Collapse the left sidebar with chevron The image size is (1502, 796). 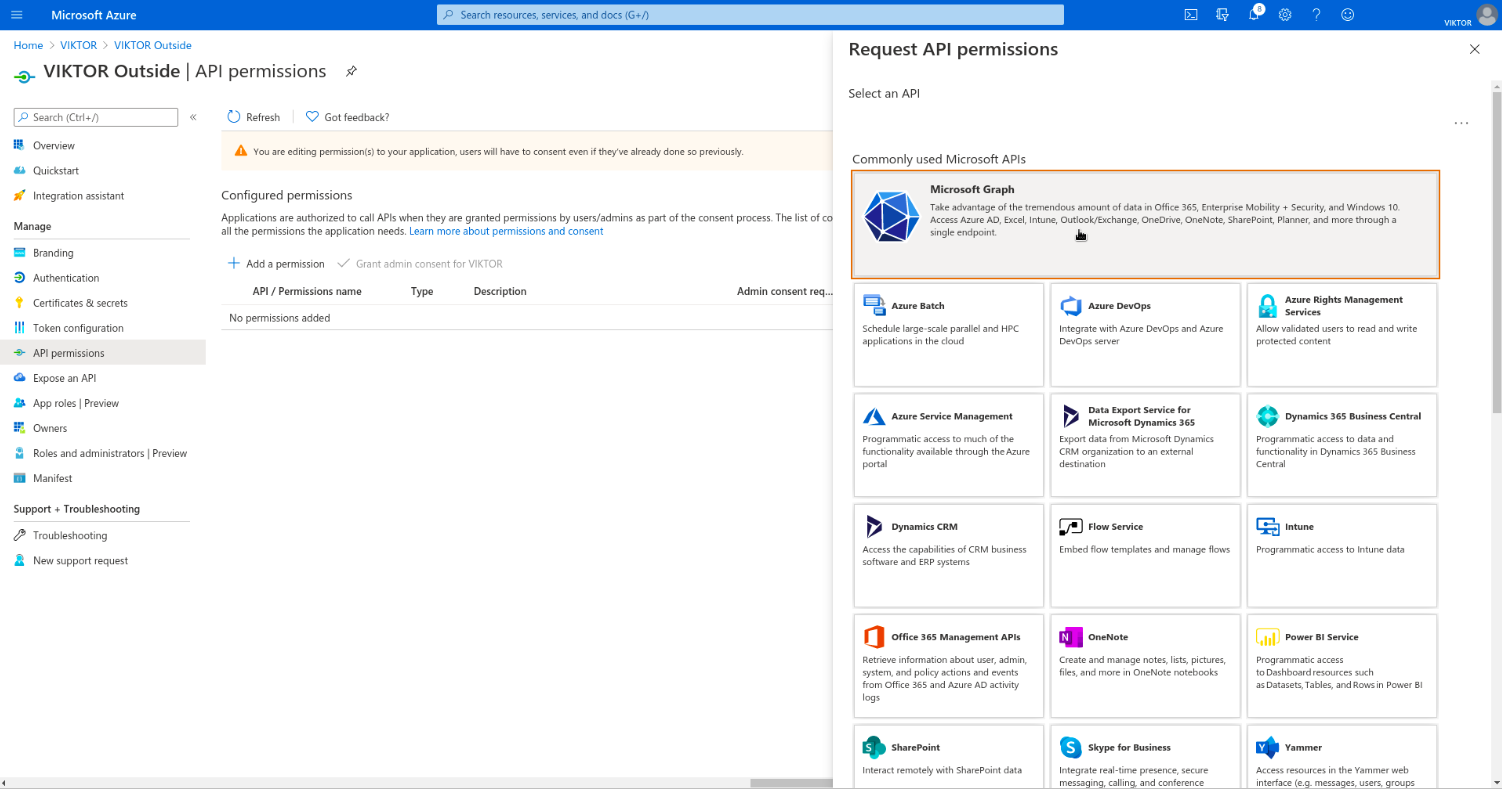pos(193,118)
